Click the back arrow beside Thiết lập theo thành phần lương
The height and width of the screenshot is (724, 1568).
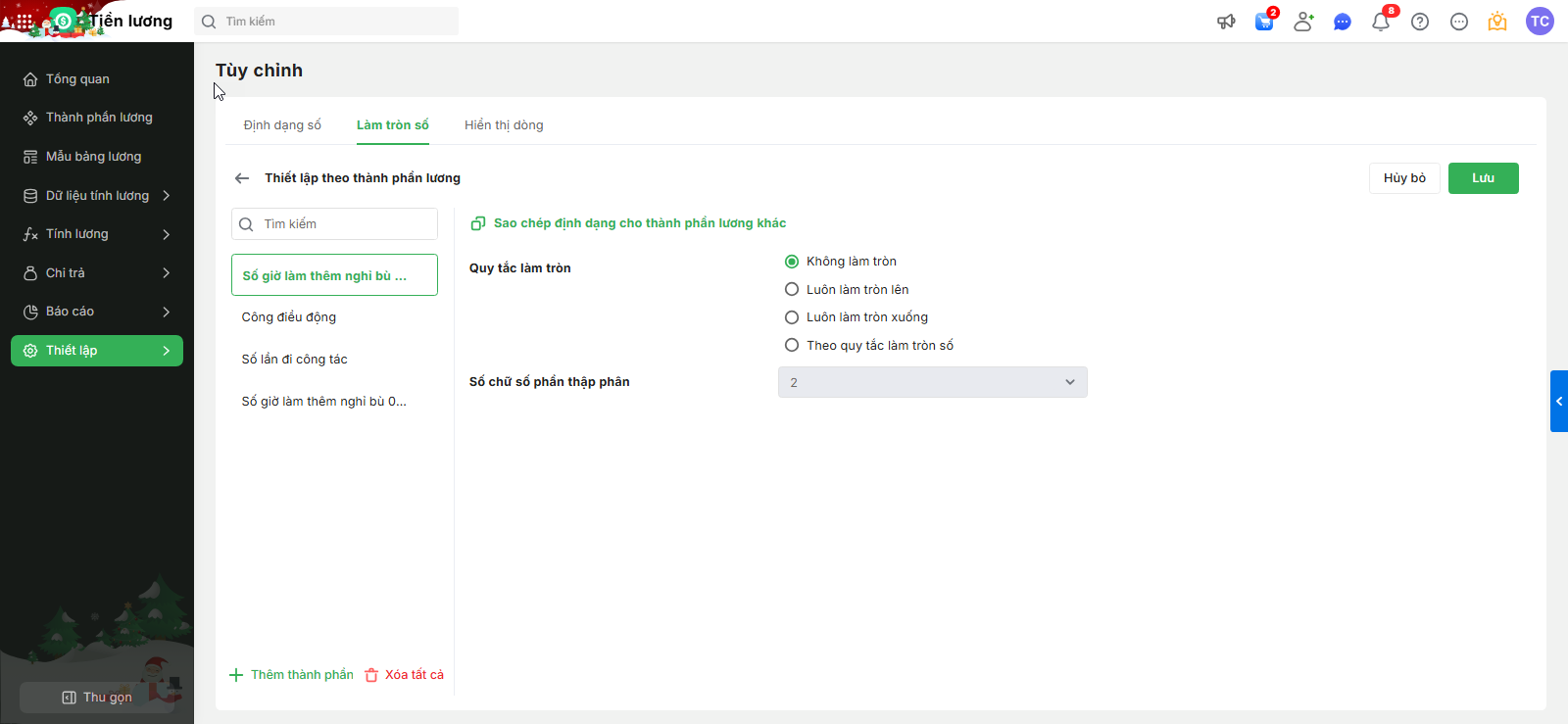point(242,178)
